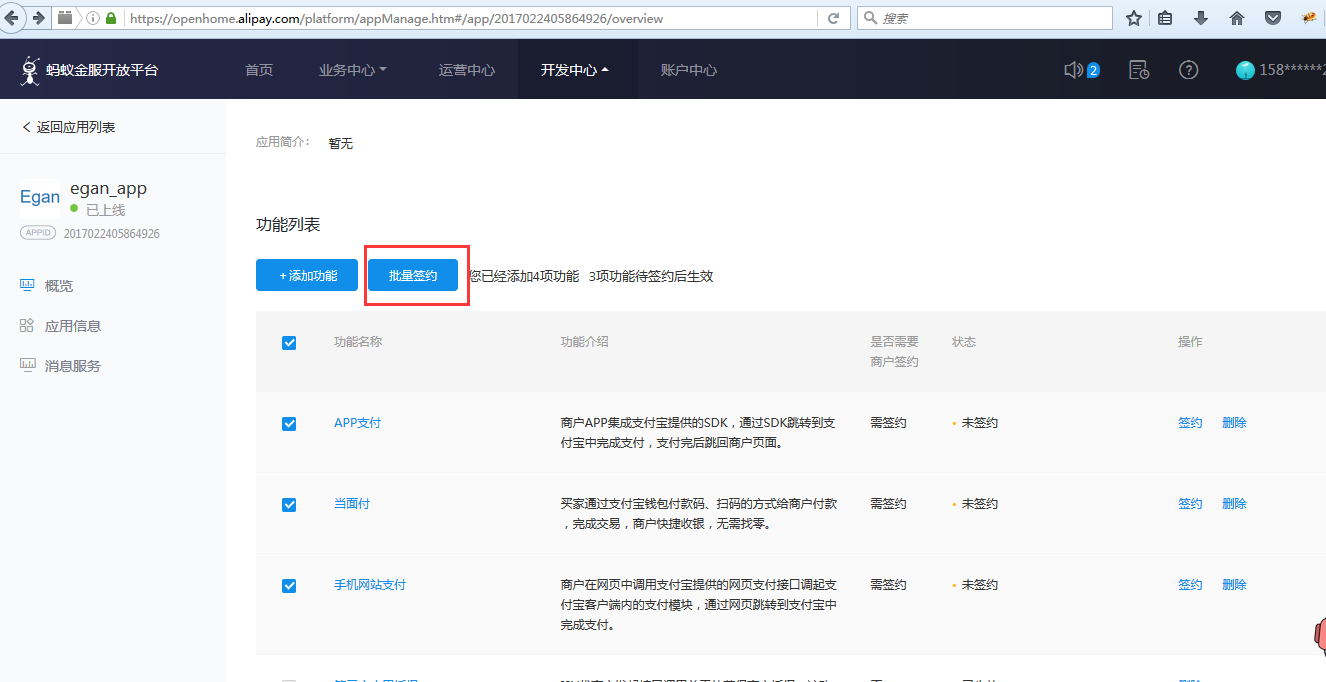The height and width of the screenshot is (682, 1326).
Task: Click the browser 搜索 search box
Action: coord(985,18)
